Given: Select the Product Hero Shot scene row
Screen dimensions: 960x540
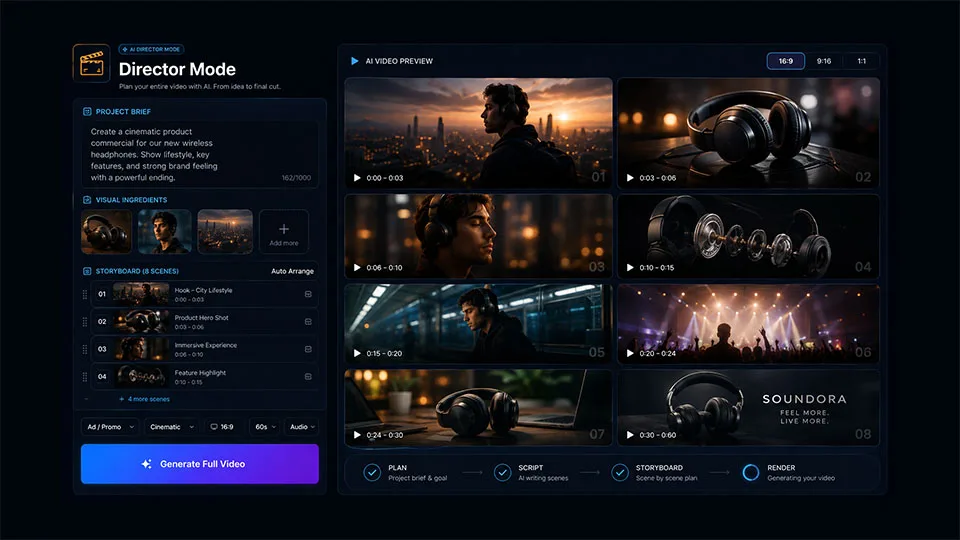Looking at the screenshot, I should click(x=204, y=321).
